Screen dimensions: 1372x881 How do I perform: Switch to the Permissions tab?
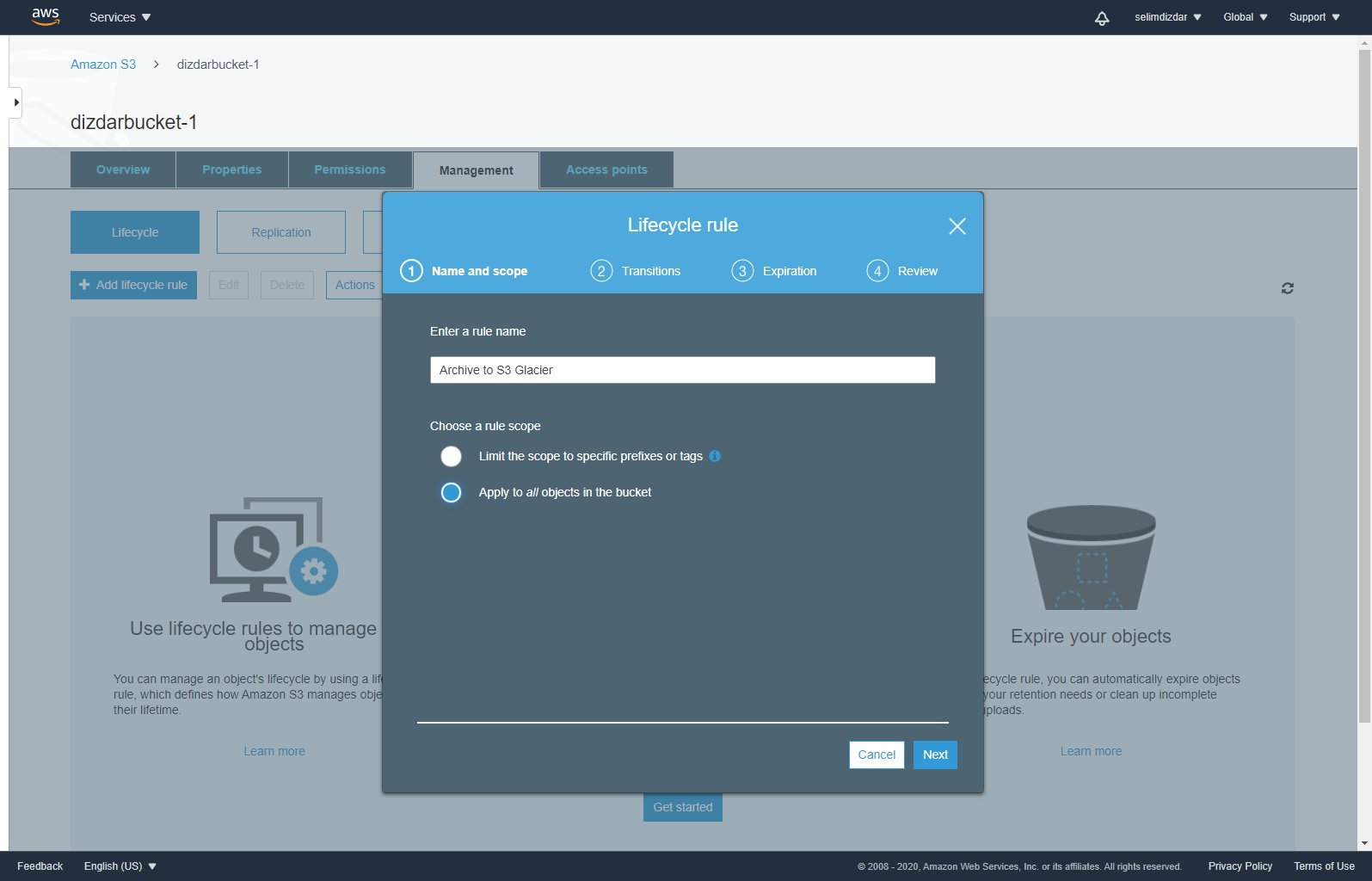(350, 169)
